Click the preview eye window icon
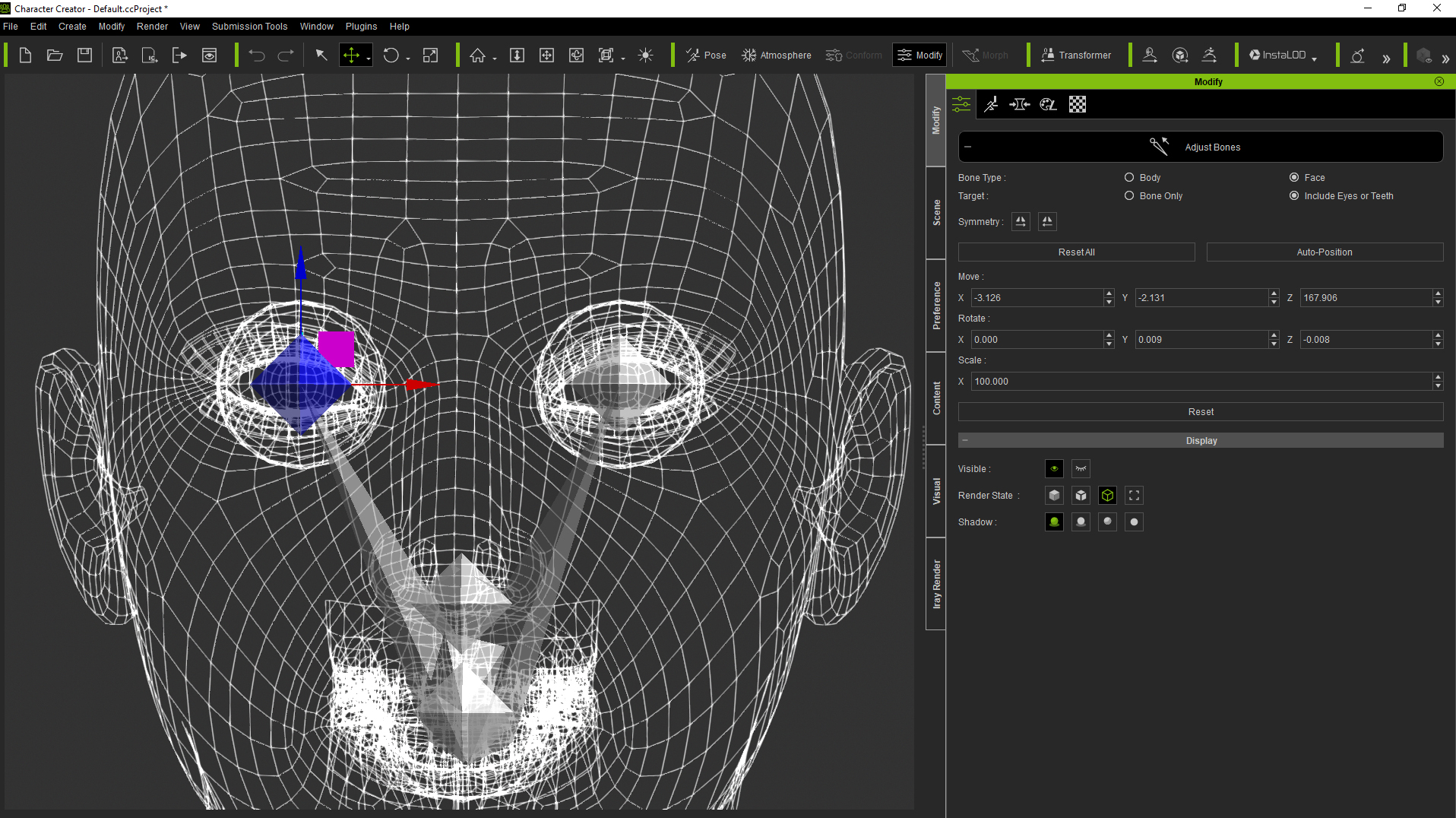This screenshot has height=818, width=1456. pyautogui.click(x=209, y=55)
